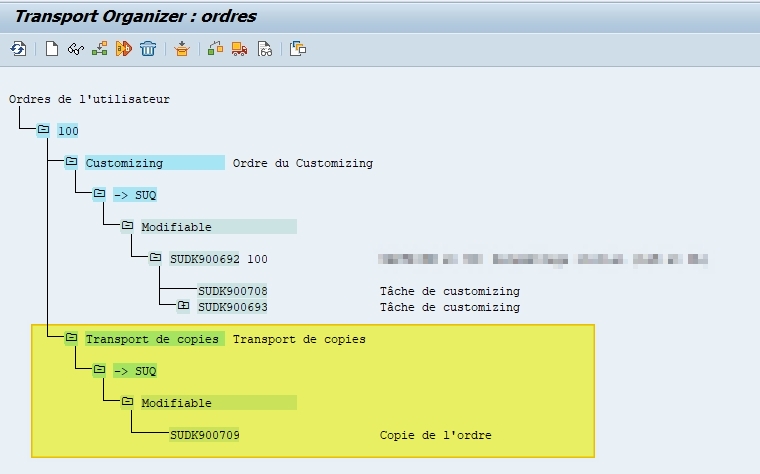Select task SUDK900708 in the tree
760x474 pixels.
(x=232, y=291)
